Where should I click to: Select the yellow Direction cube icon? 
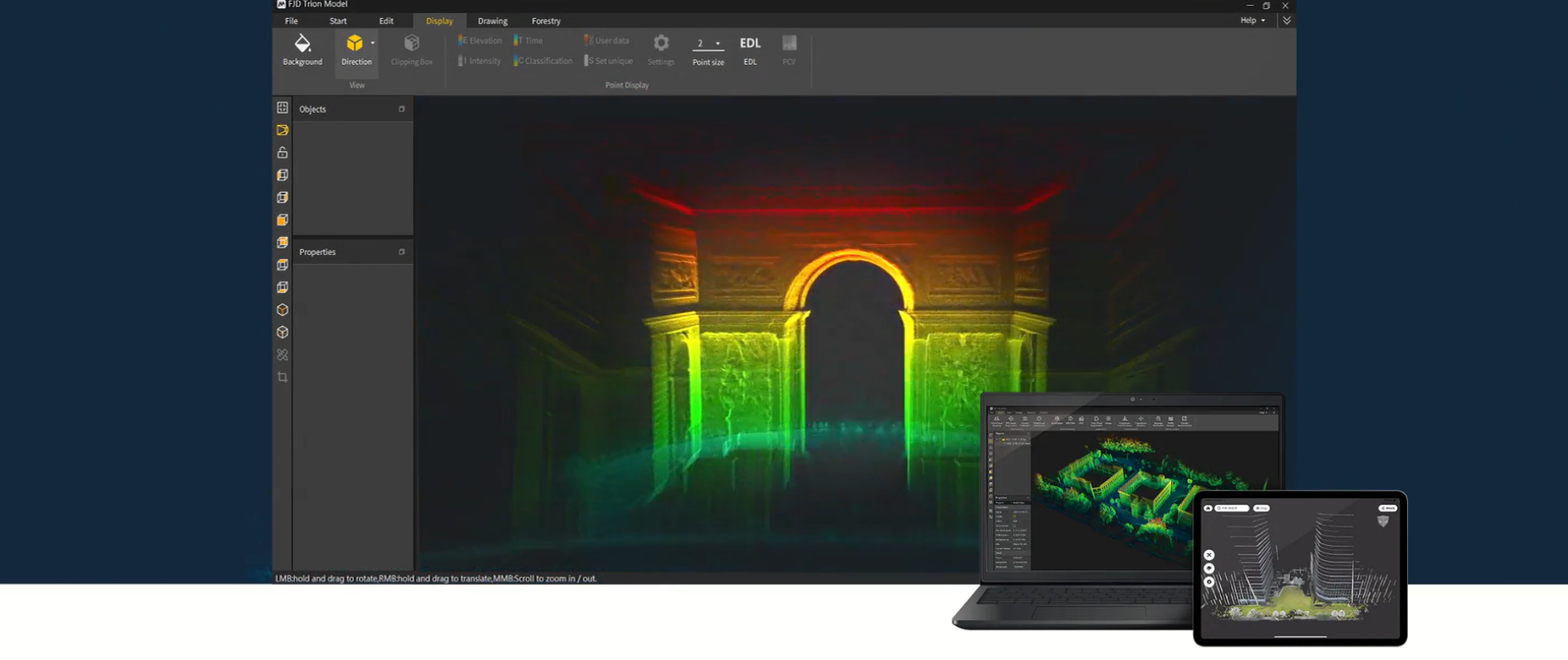tap(354, 43)
